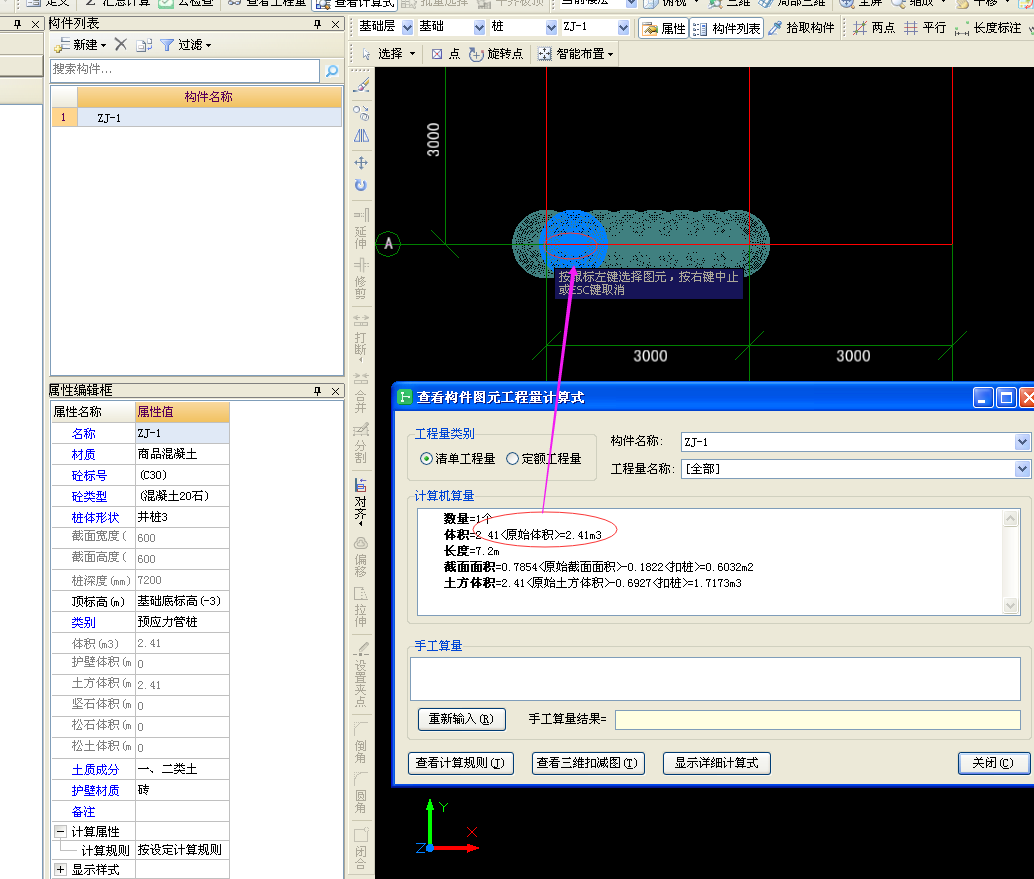Viewport: 1034px width, 879px height.
Task: Select the 闭合 close shape tool
Action: click(361, 850)
